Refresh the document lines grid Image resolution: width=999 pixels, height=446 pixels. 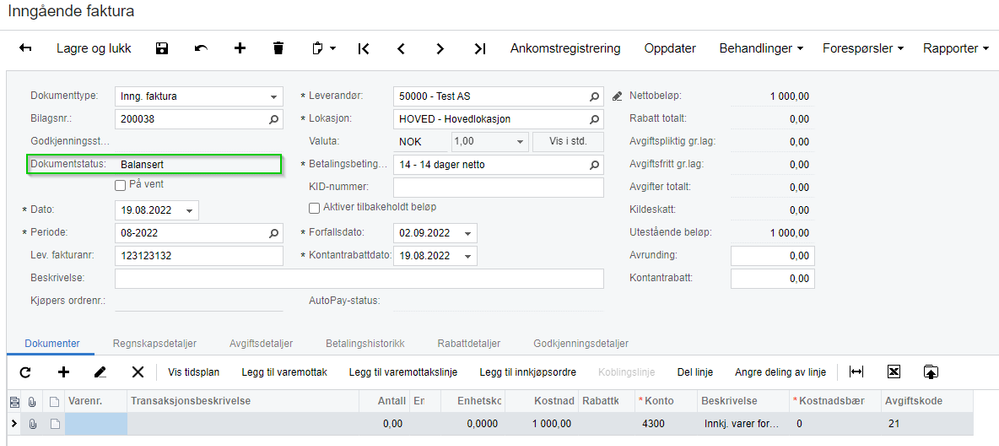25,373
